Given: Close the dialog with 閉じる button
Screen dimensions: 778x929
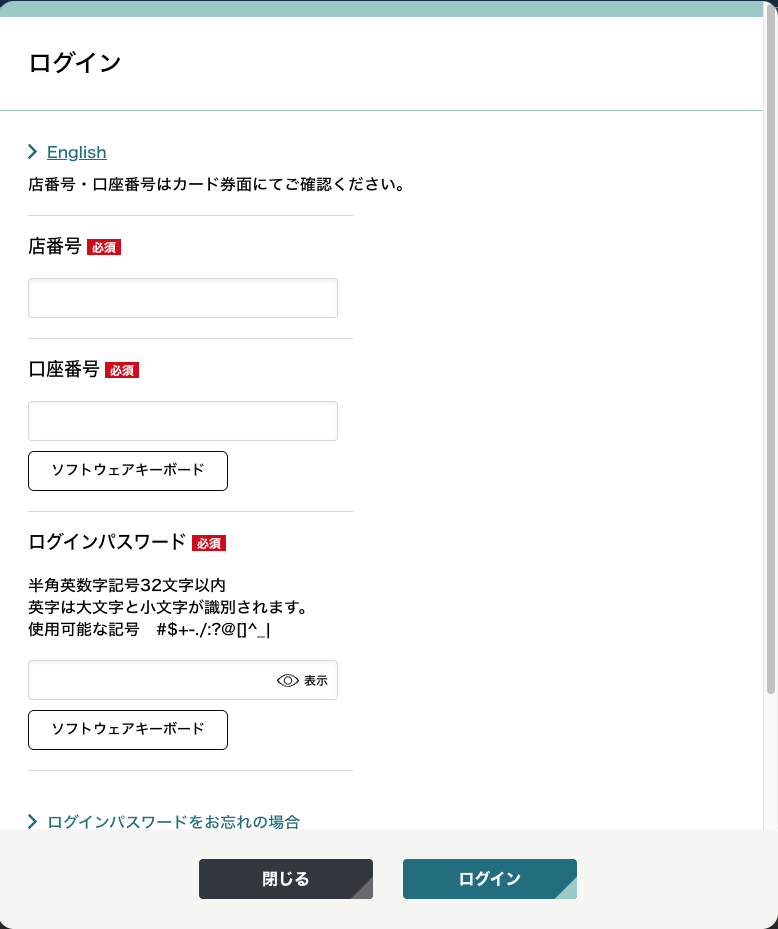Looking at the screenshot, I should pyautogui.click(x=286, y=879).
